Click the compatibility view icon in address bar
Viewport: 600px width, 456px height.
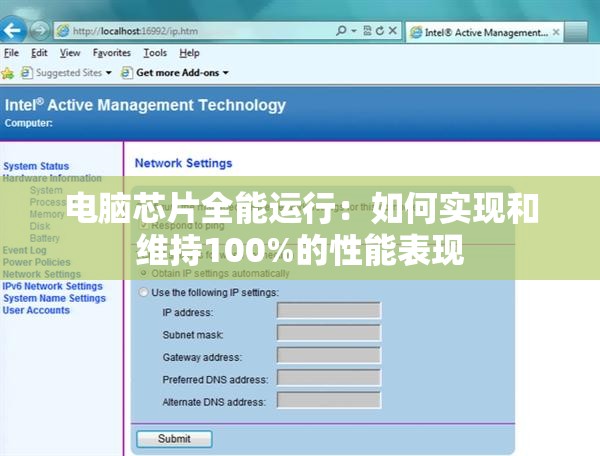[x=367, y=31]
